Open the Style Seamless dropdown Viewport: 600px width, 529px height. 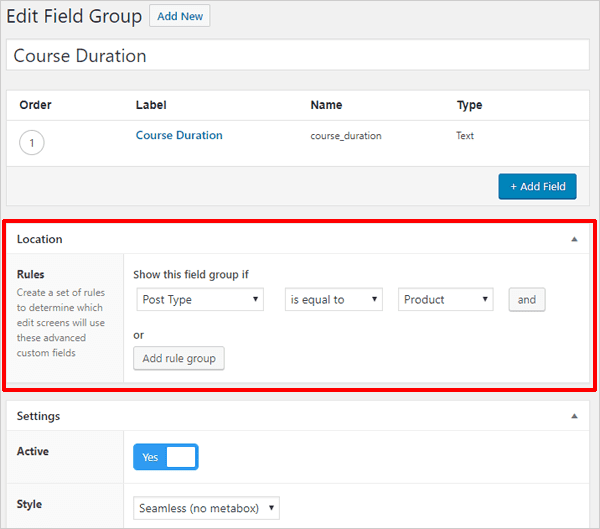point(206,508)
